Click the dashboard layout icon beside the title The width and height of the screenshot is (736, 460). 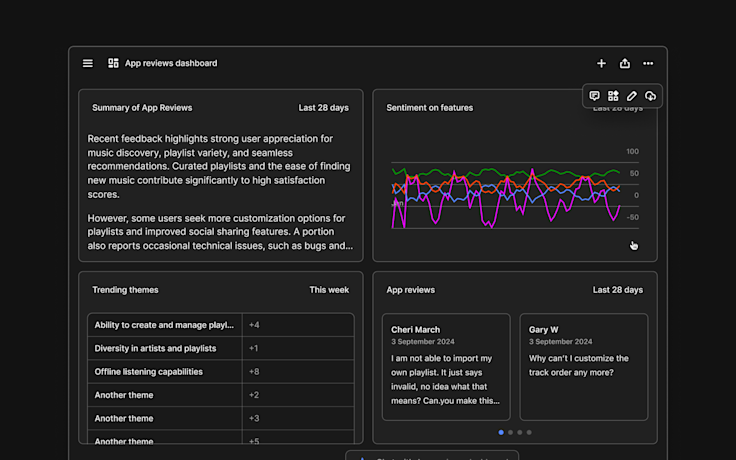pyautogui.click(x=113, y=63)
